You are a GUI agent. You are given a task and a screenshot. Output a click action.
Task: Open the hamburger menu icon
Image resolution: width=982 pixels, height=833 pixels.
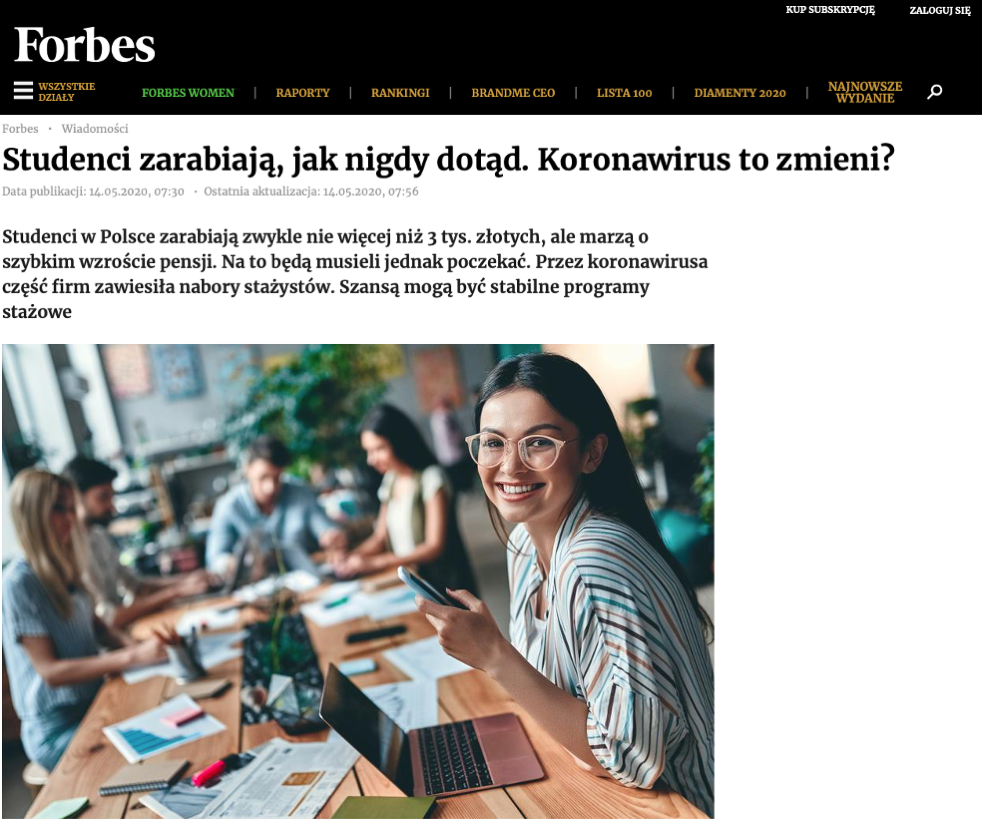pos(23,91)
